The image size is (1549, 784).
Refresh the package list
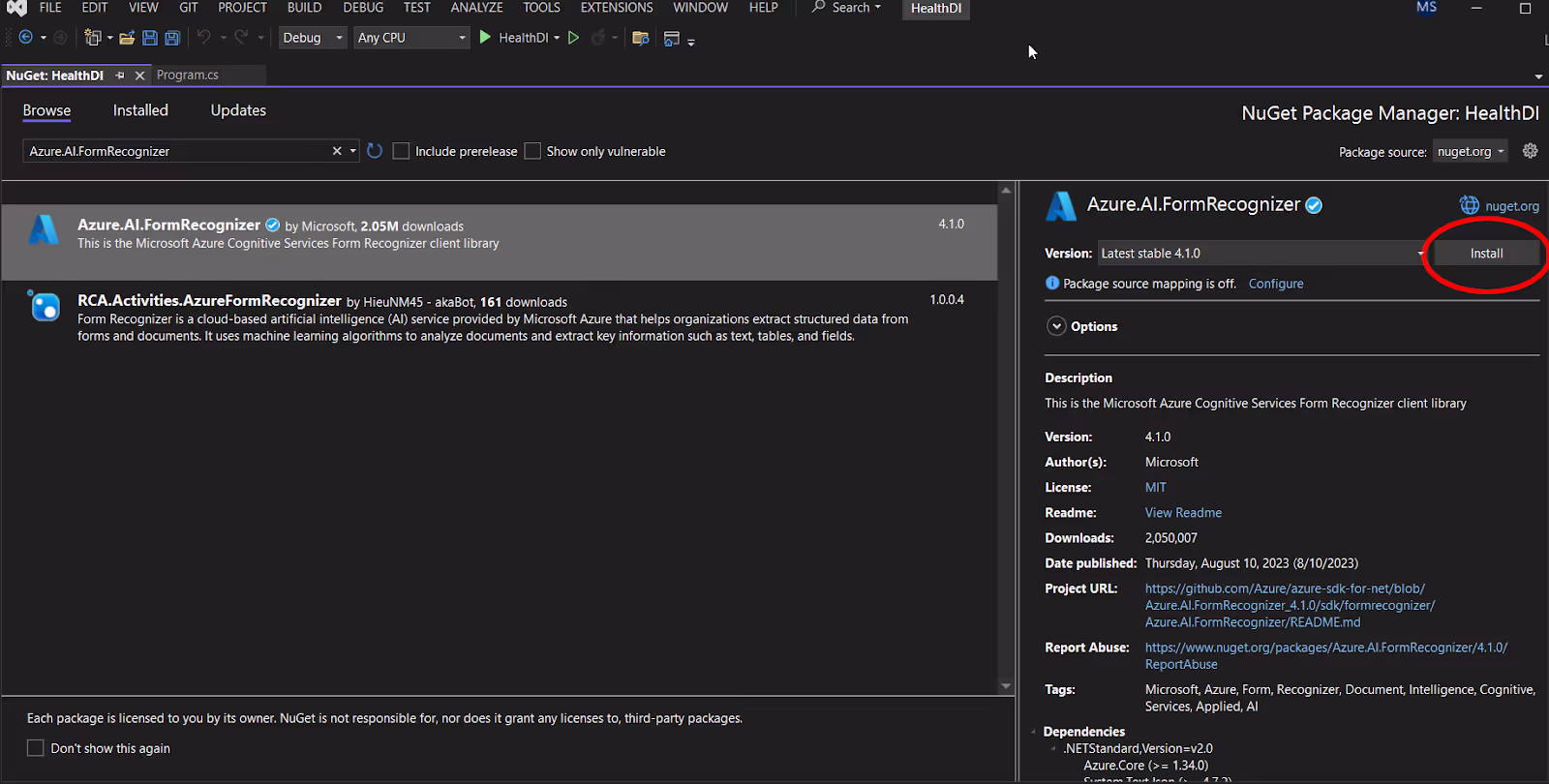pyautogui.click(x=375, y=151)
